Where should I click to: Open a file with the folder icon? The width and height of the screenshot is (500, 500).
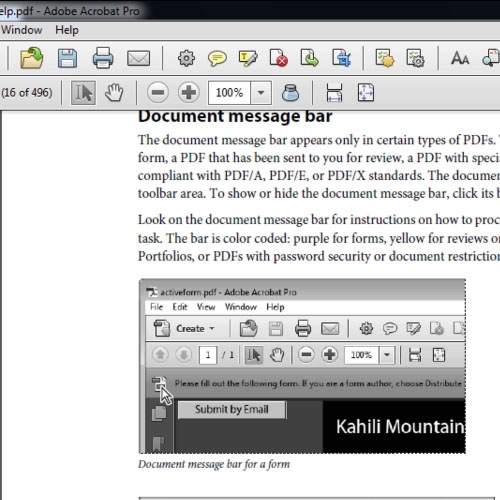(32, 58)
